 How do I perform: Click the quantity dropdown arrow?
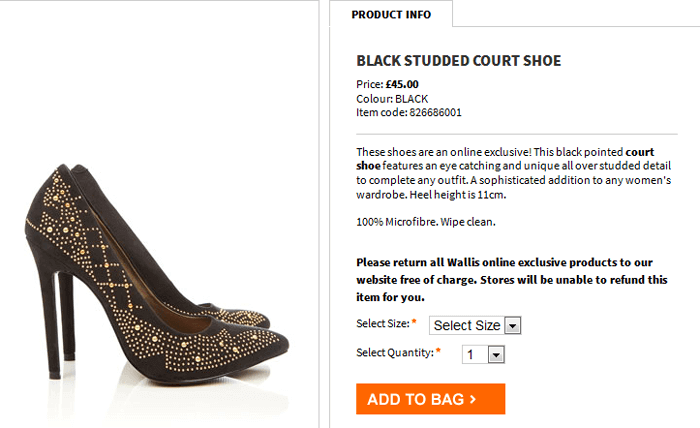[x=495, y=354]
